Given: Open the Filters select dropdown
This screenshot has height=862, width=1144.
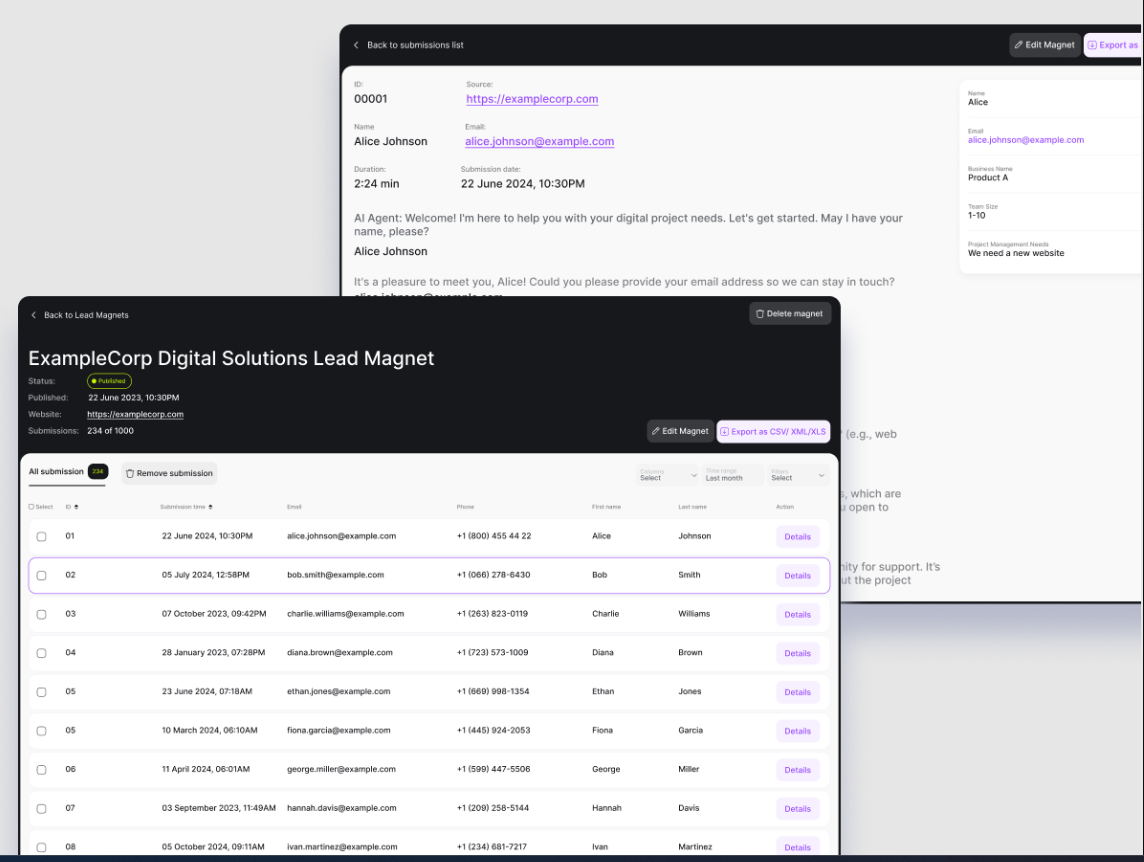Looking at the screenshot, I should click(797, 475).
